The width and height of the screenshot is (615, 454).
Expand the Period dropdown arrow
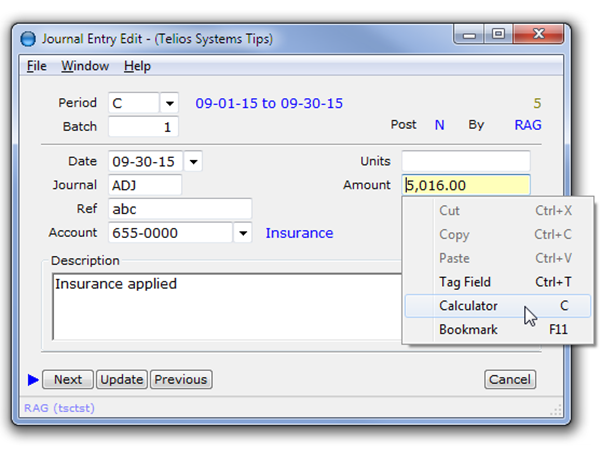click(169, 103)
